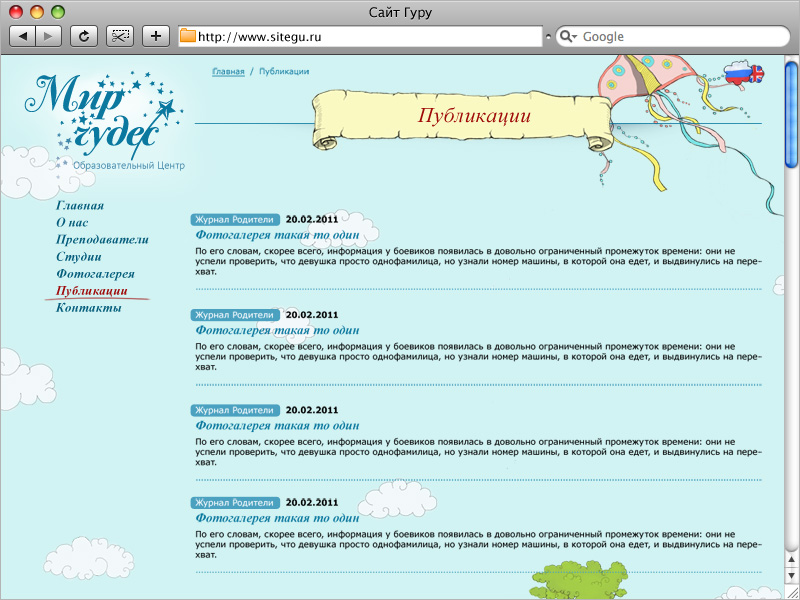Open the Преподаватели menu item
This screenshot has height=600, width=800.
(x=102, y=239)
